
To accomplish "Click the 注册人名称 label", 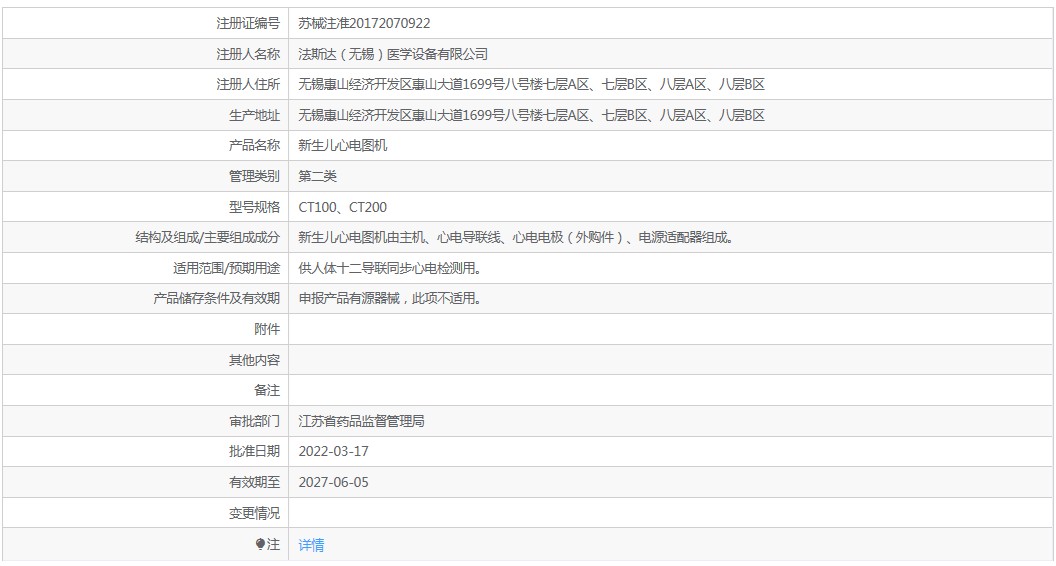I will (x=248, y=55).
